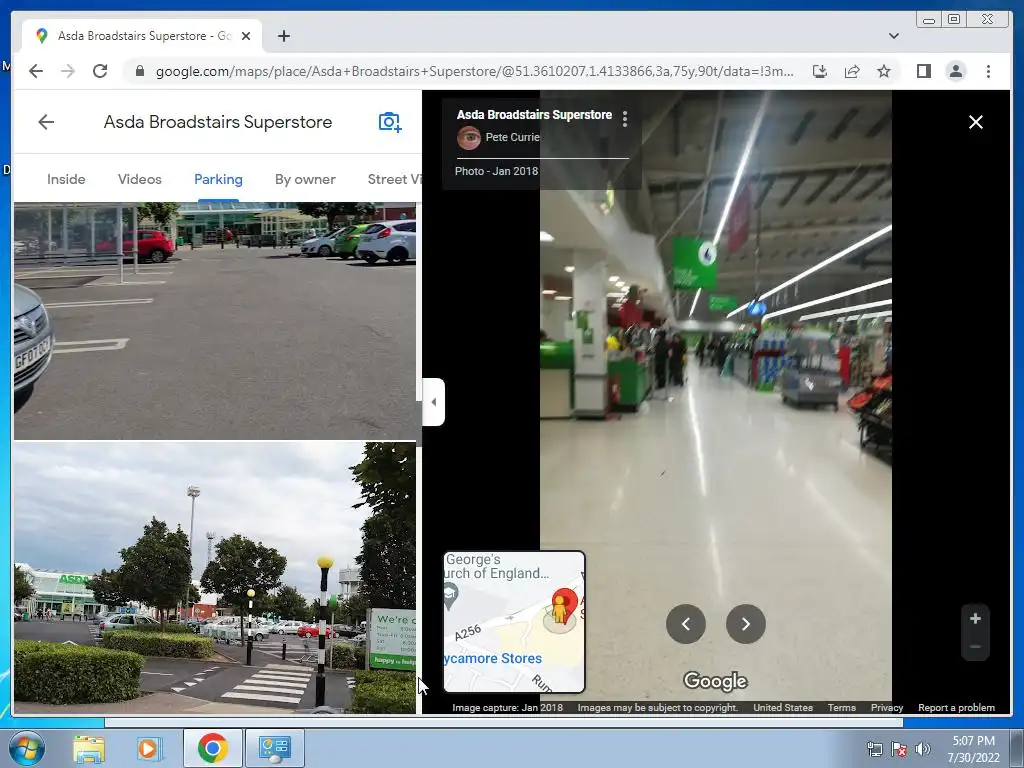Open a new browser tab

coord(283,36)
